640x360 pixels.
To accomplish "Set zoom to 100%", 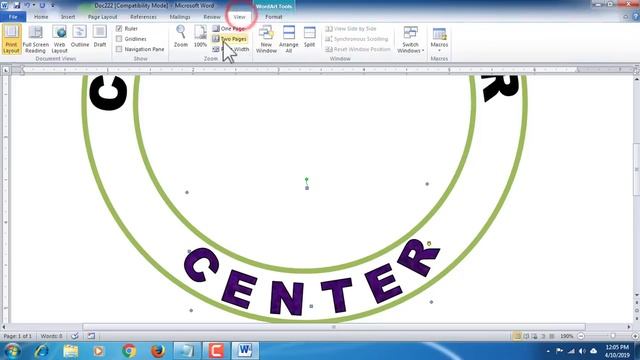I will click(200, 37).
